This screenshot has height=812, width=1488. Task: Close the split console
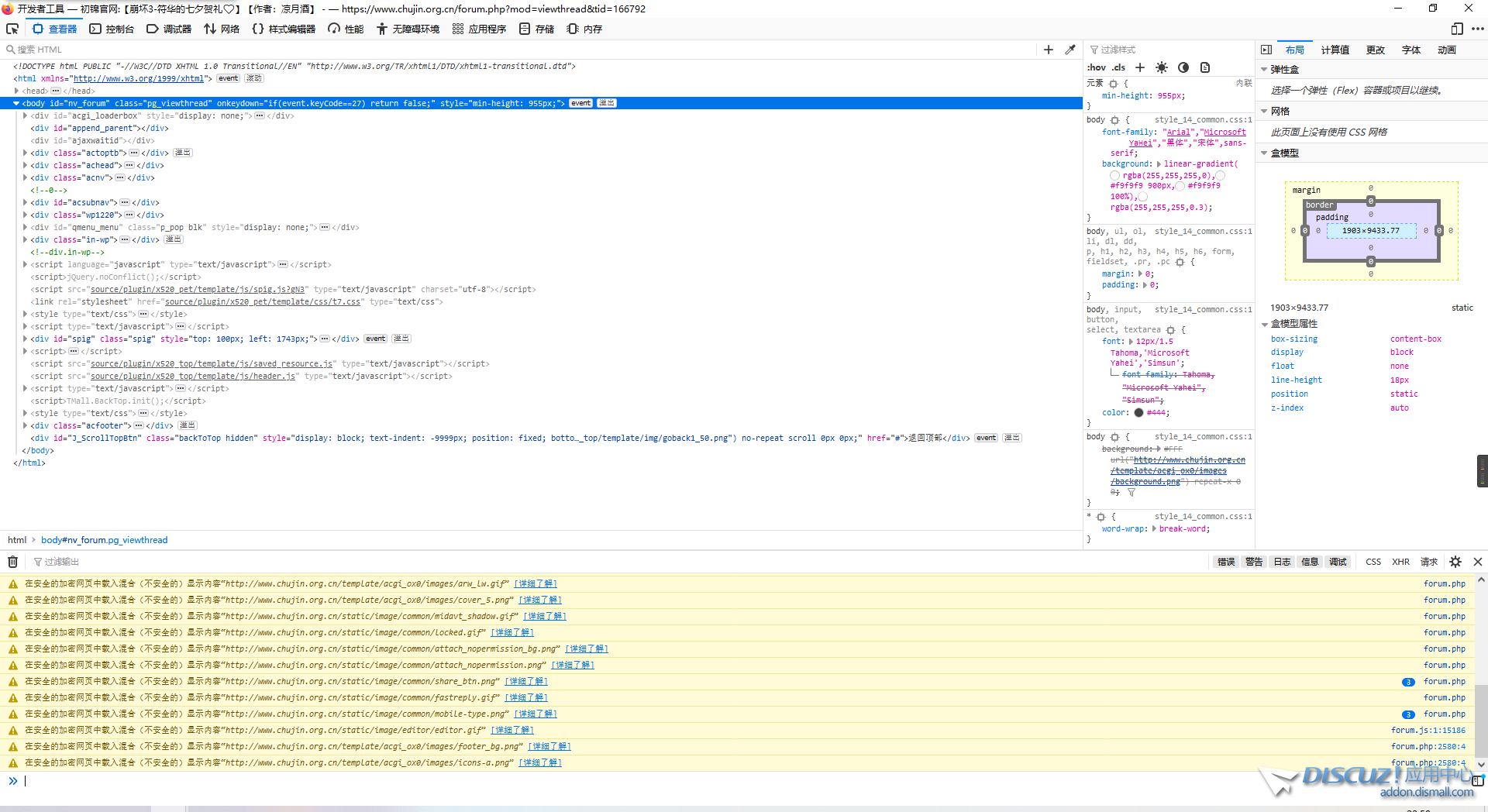(1478, 562)
